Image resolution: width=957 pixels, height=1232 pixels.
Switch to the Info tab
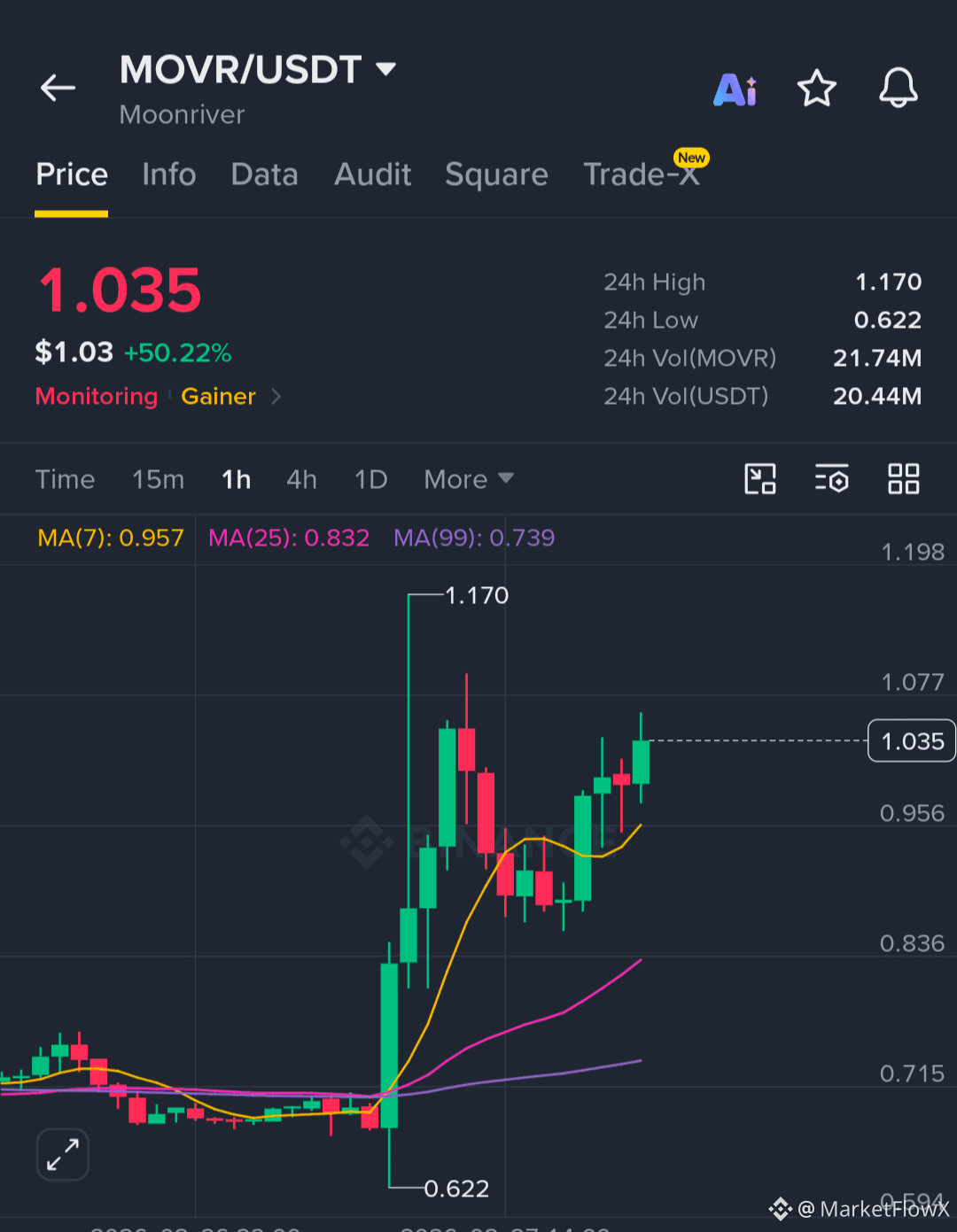[169, 174]
